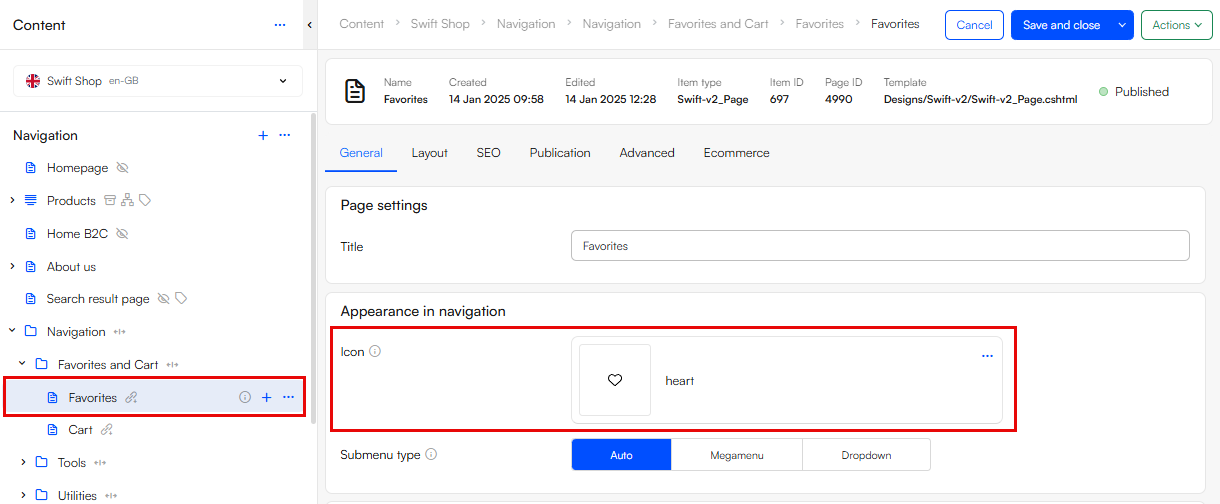Click Save and close button
The width and height of the screenshot is (1220, 504).
[x=1061, y=25]
